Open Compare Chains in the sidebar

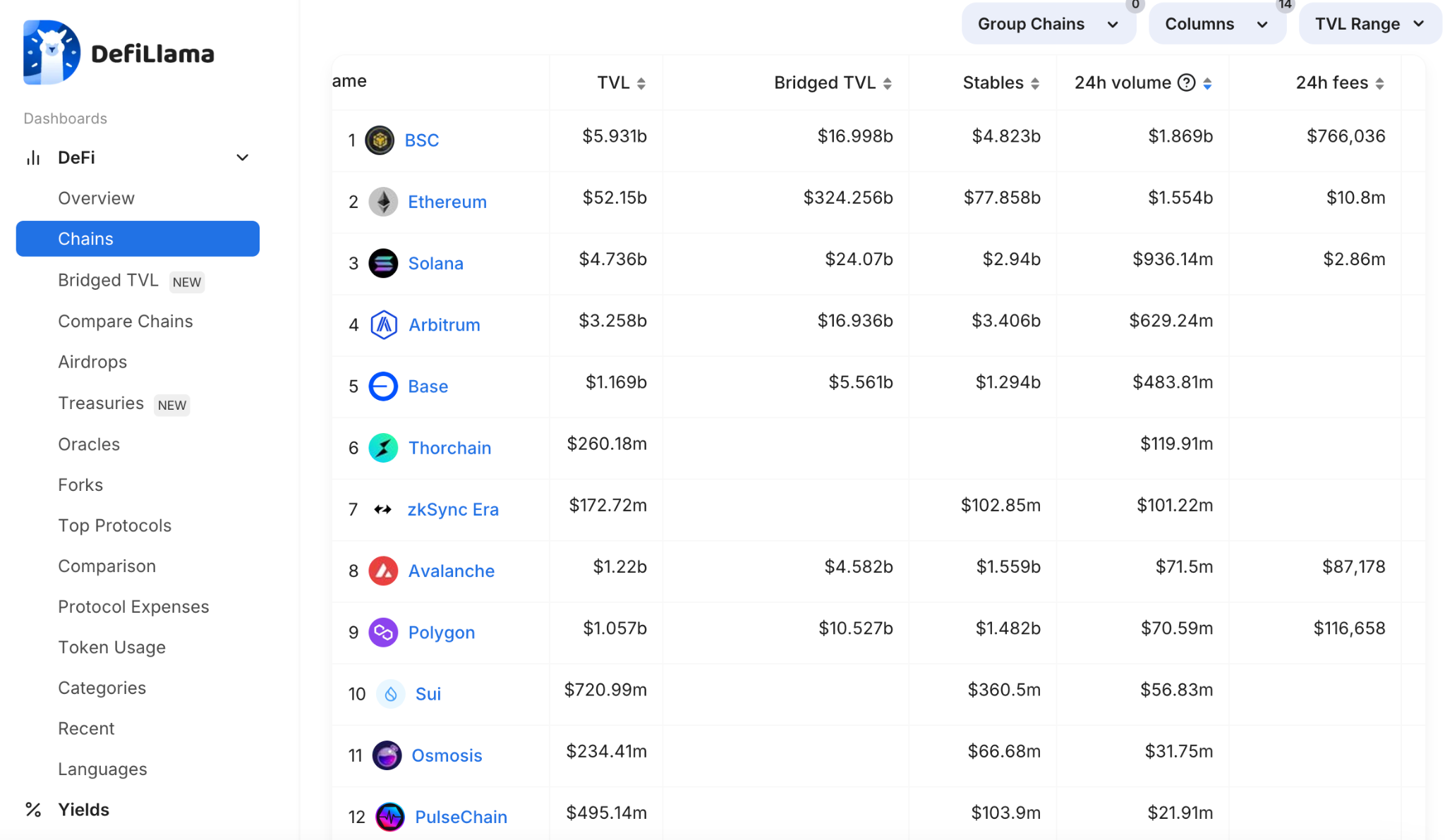(125, 321)
